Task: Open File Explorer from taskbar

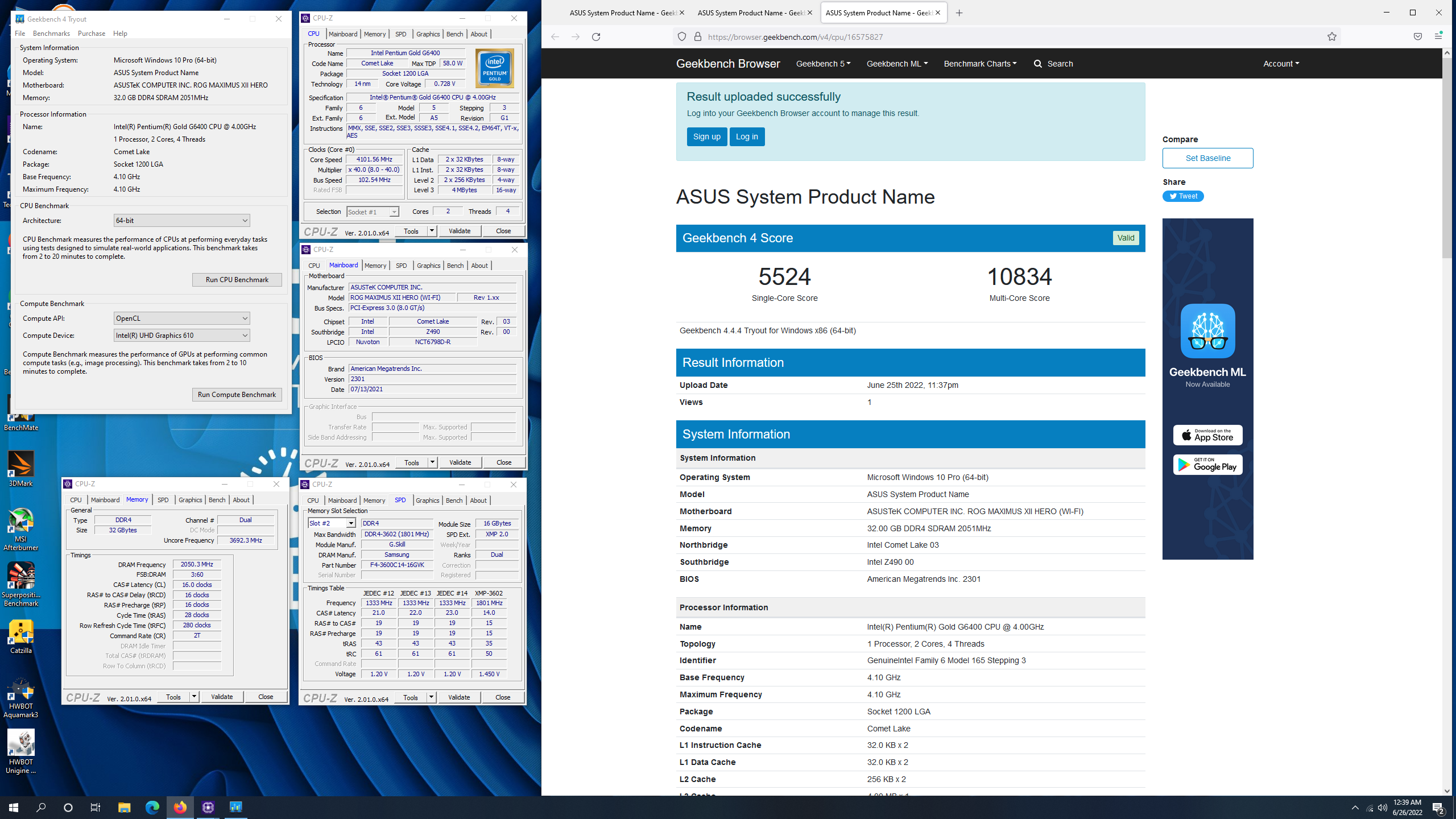Action: pyautogui.click(x=124, y=807)
